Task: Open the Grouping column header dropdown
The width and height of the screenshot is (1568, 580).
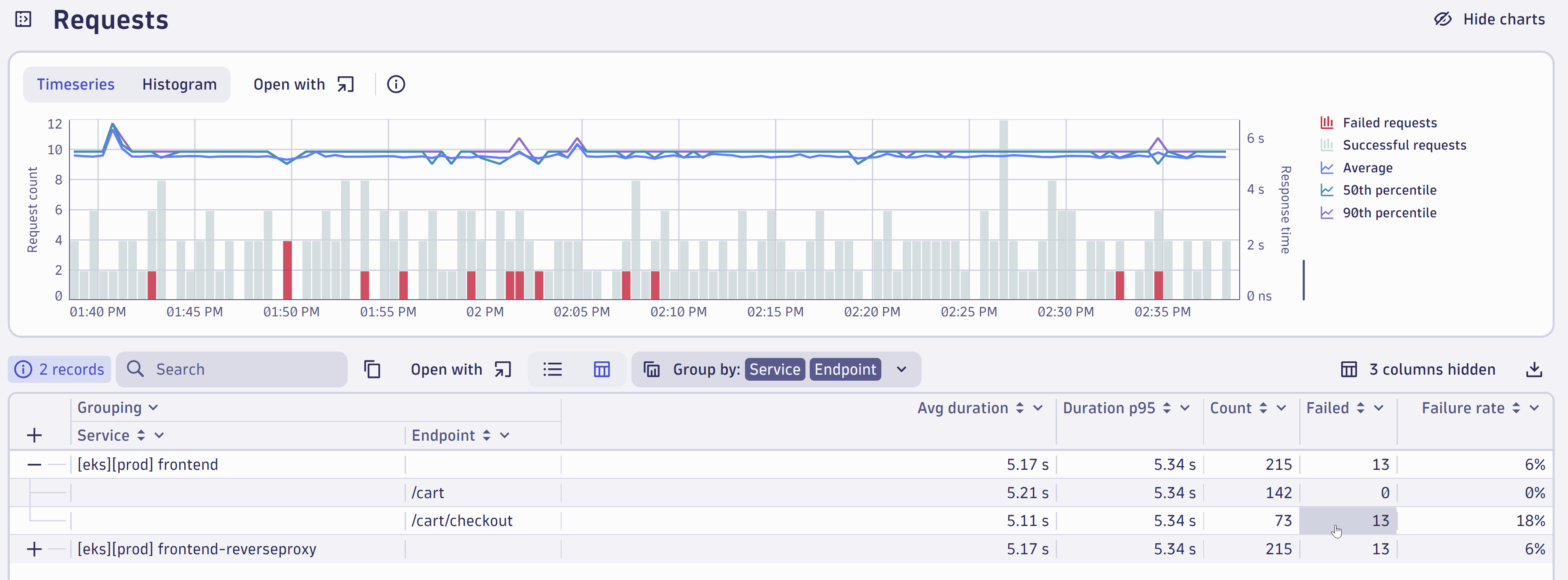Action: coord(153,408)
